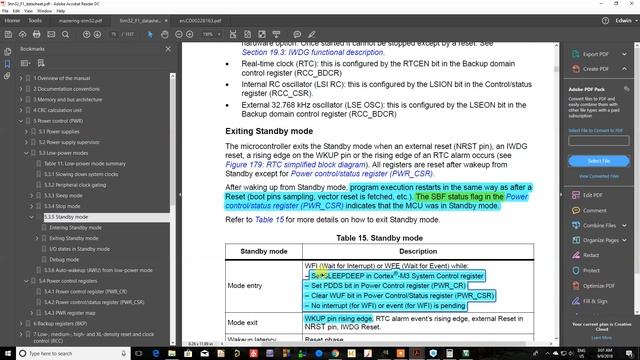Viewport: 640px width, 360px height.
Task: Click the upload to cloud icon
Action: click(x=22, y=35)
